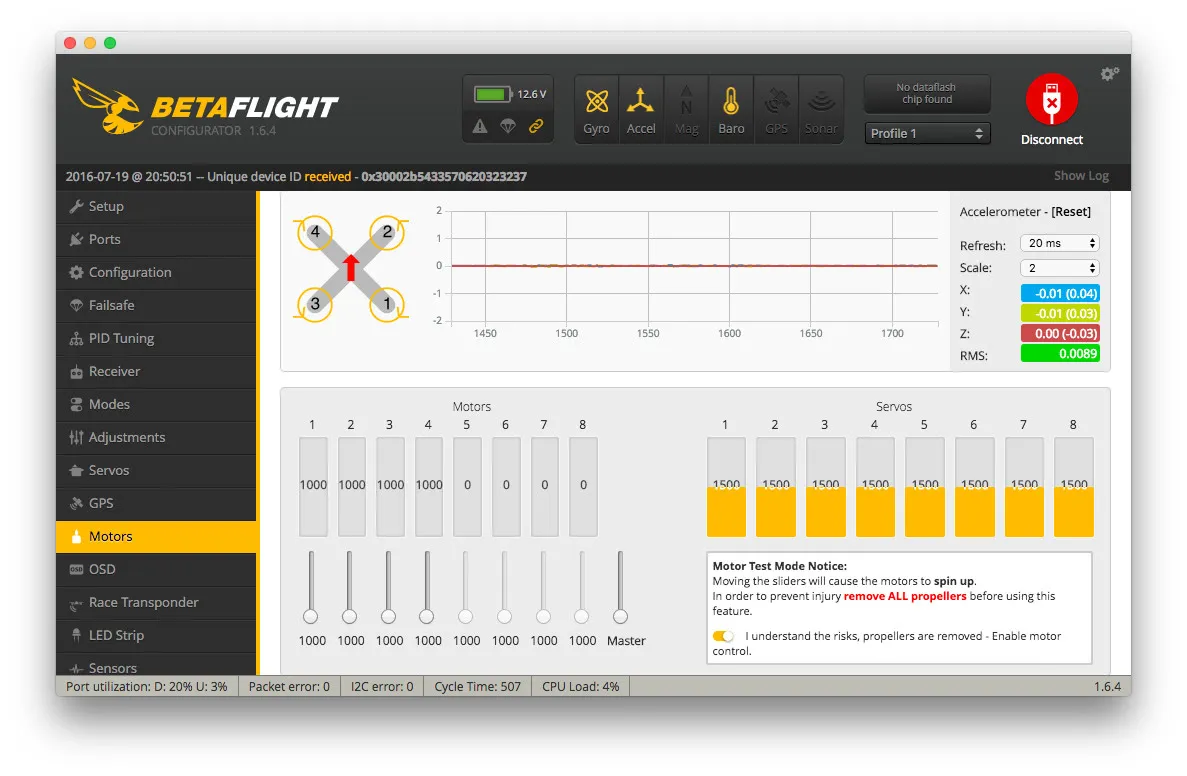Open the Refresh rate dropdown
Screen dimensions: 1187x776
click(1059, 243)
